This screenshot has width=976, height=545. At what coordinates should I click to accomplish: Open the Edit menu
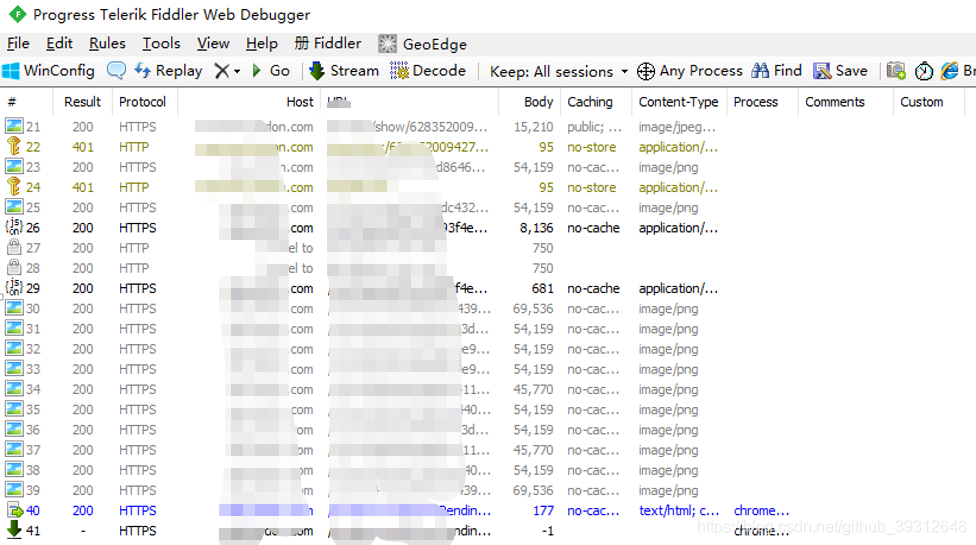tap(59, 44)
